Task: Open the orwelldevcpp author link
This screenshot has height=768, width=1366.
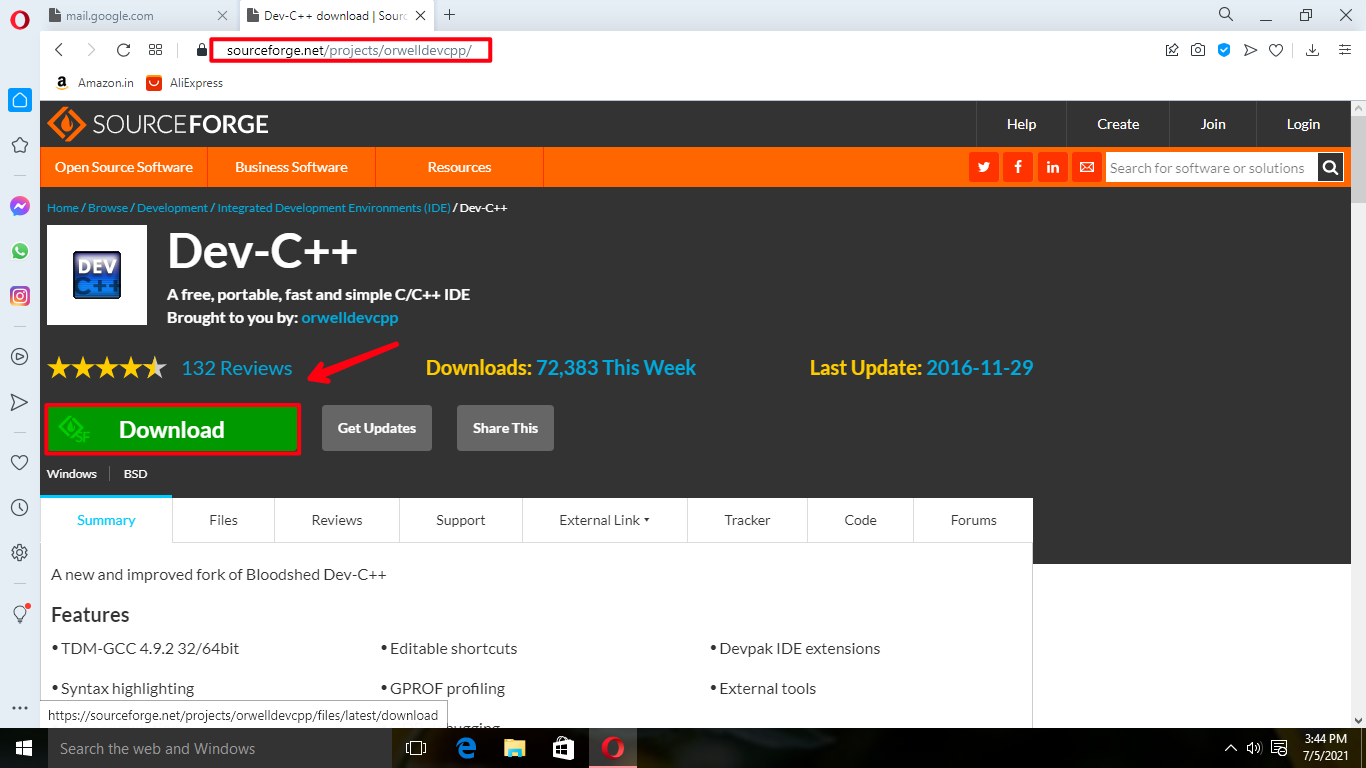Action: click(x=350, y=317)
